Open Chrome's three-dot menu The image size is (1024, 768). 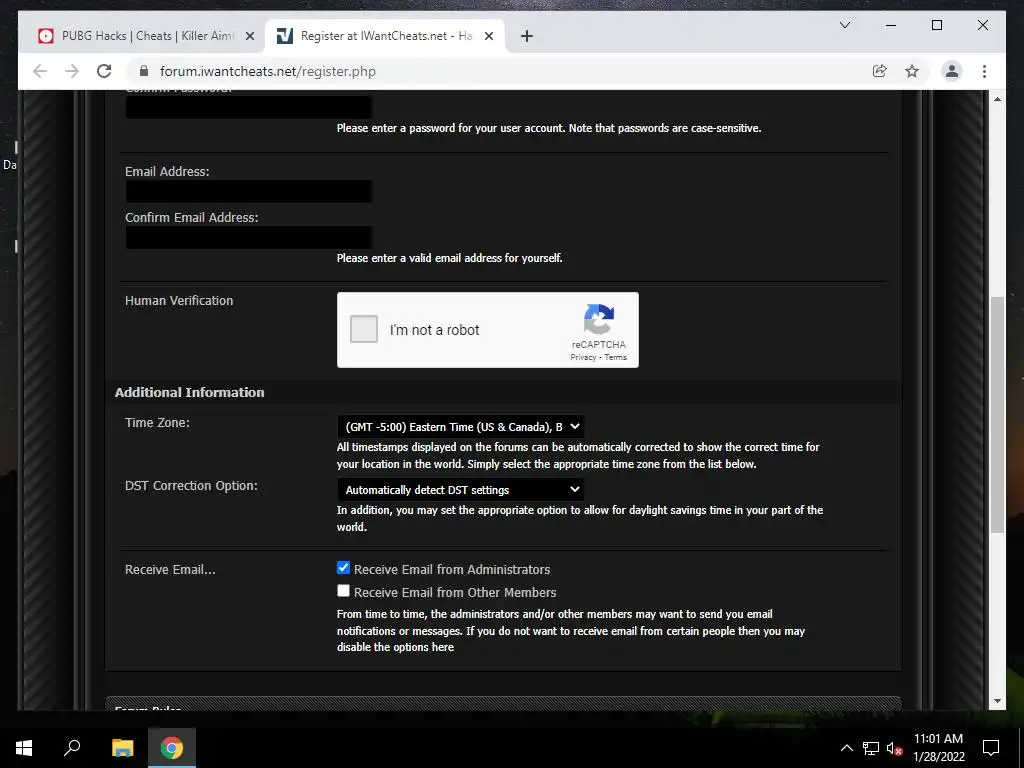tap(984, 71)
